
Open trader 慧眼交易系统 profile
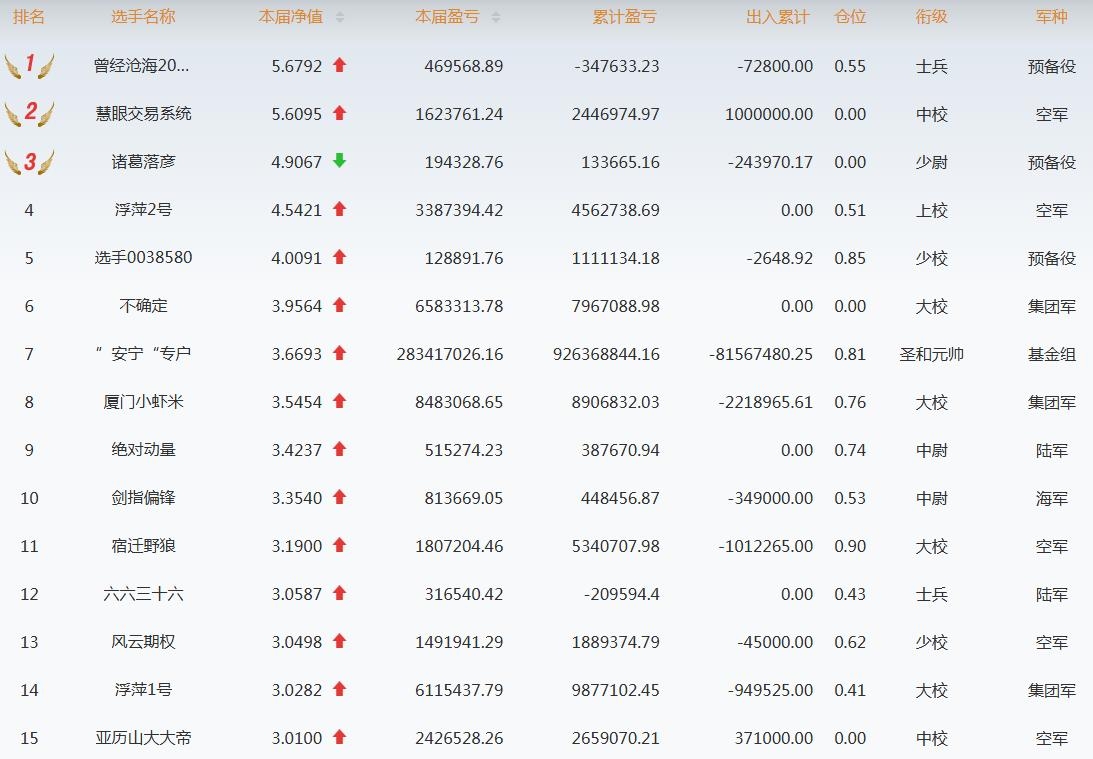[x=143, y=114]
